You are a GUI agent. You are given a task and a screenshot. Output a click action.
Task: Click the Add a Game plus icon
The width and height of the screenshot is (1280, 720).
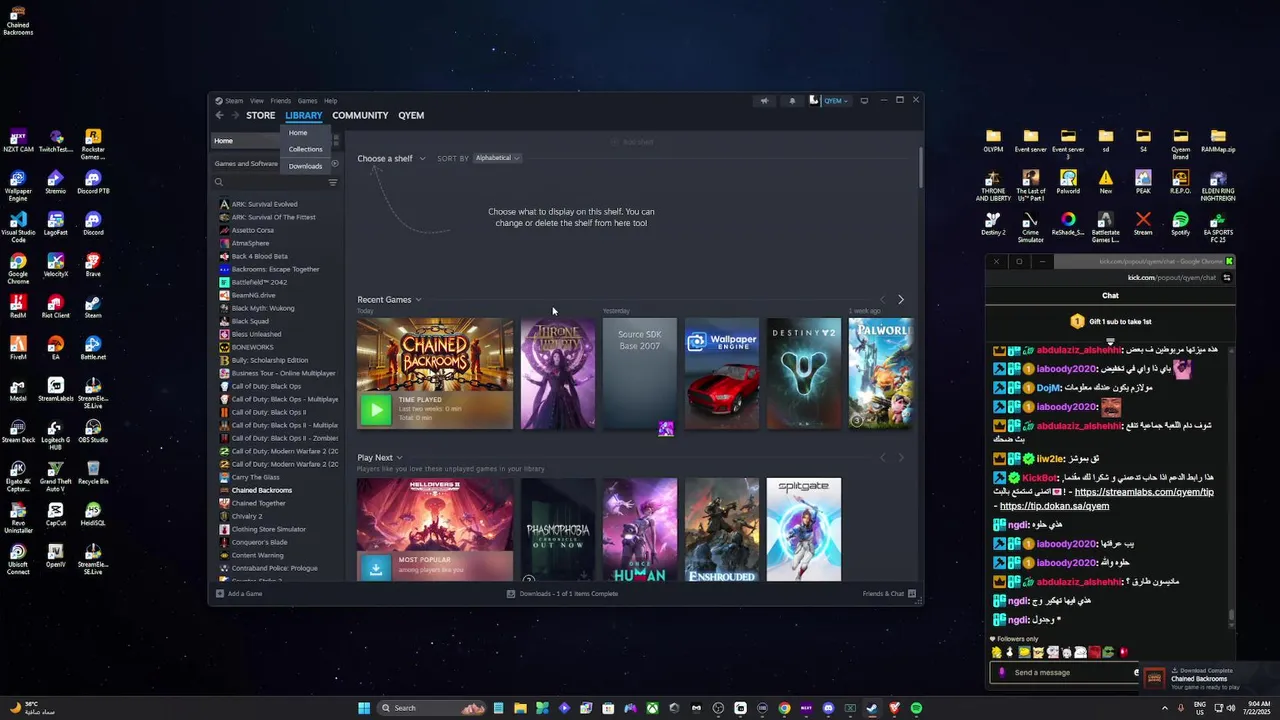[220, 593]
